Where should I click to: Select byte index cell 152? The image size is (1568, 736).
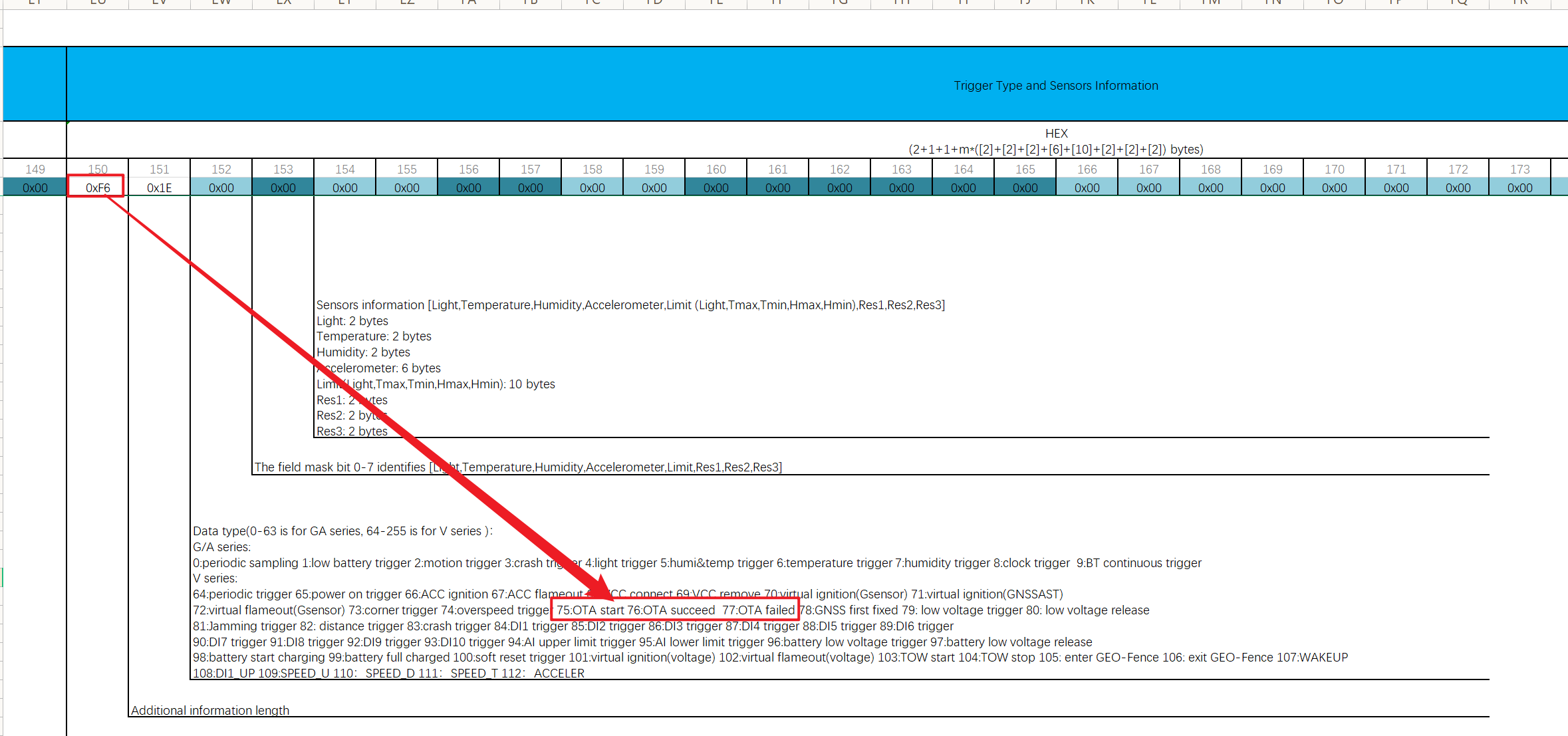click(x=221, y=169)
